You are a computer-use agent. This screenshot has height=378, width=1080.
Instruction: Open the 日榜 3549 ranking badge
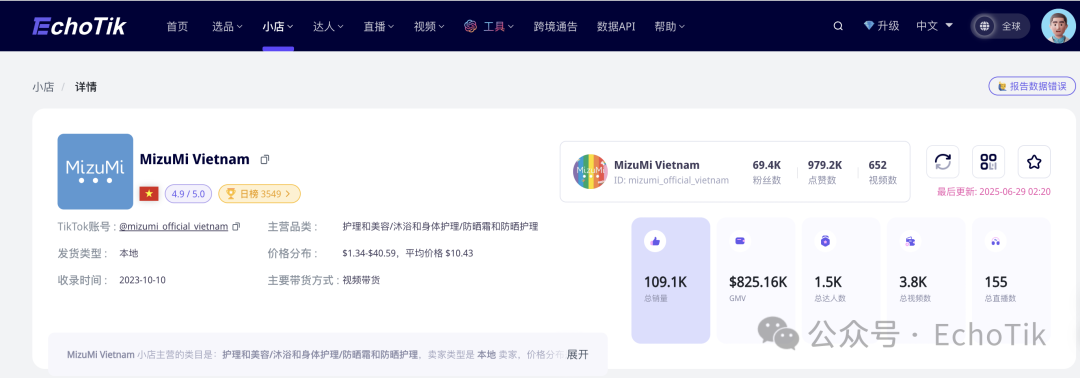[260, 193]
